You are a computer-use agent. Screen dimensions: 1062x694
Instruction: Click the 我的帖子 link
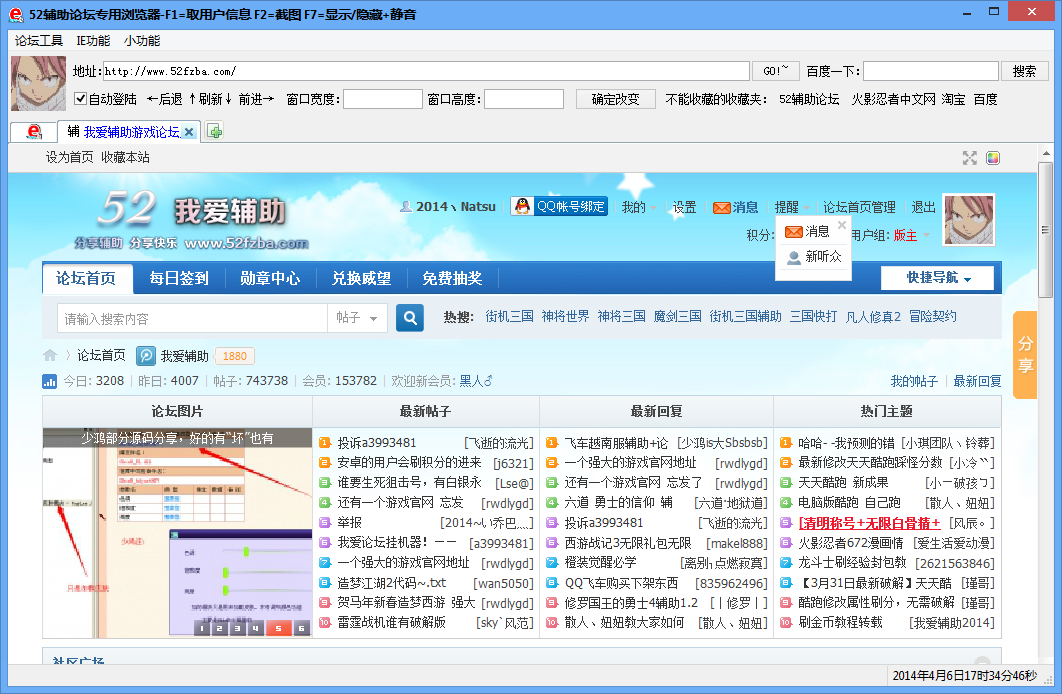pyautogui.click(x=914, y=381)
